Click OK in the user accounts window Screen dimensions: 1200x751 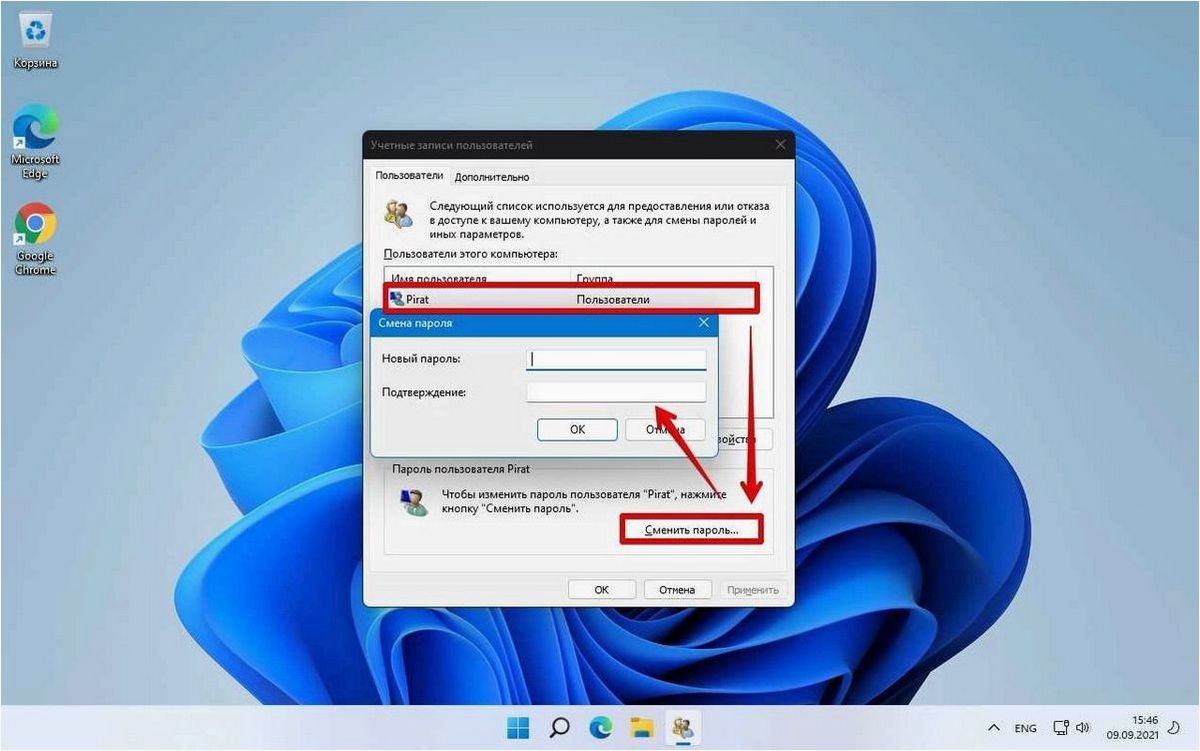pyautogui.click(x=601, y=590)
